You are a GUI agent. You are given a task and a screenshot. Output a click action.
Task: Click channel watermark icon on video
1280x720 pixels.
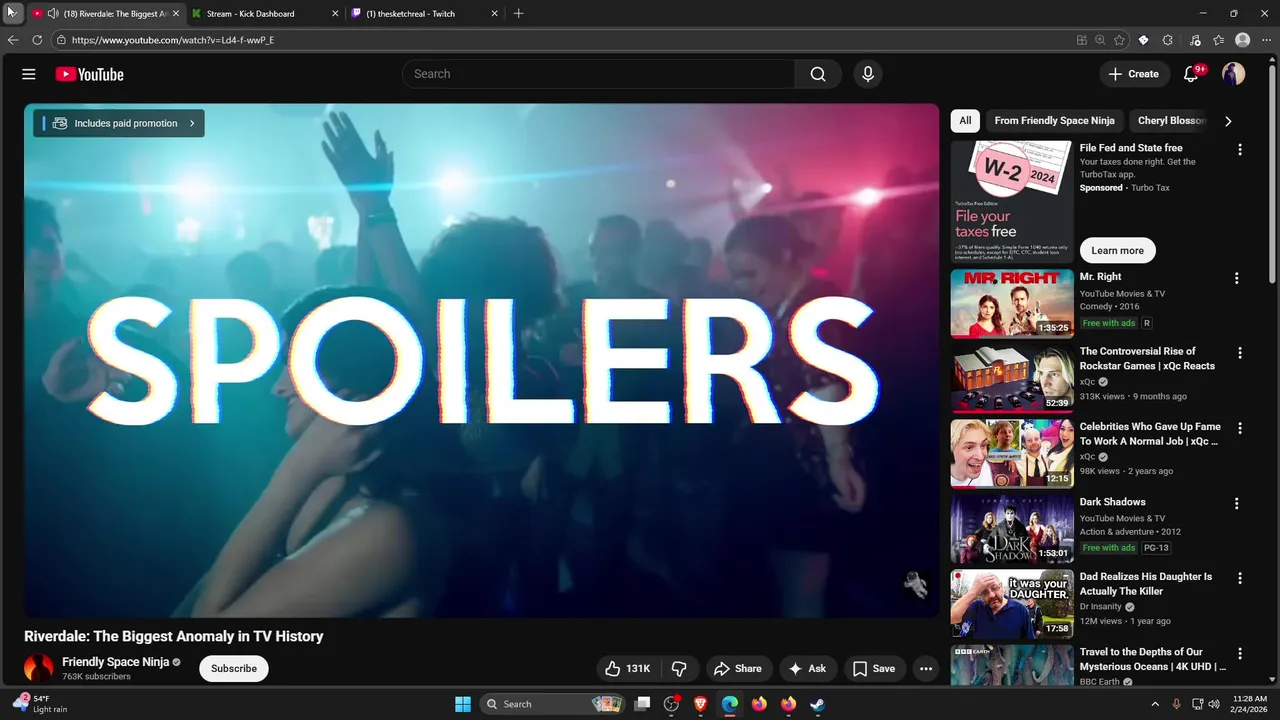point(915,585)
